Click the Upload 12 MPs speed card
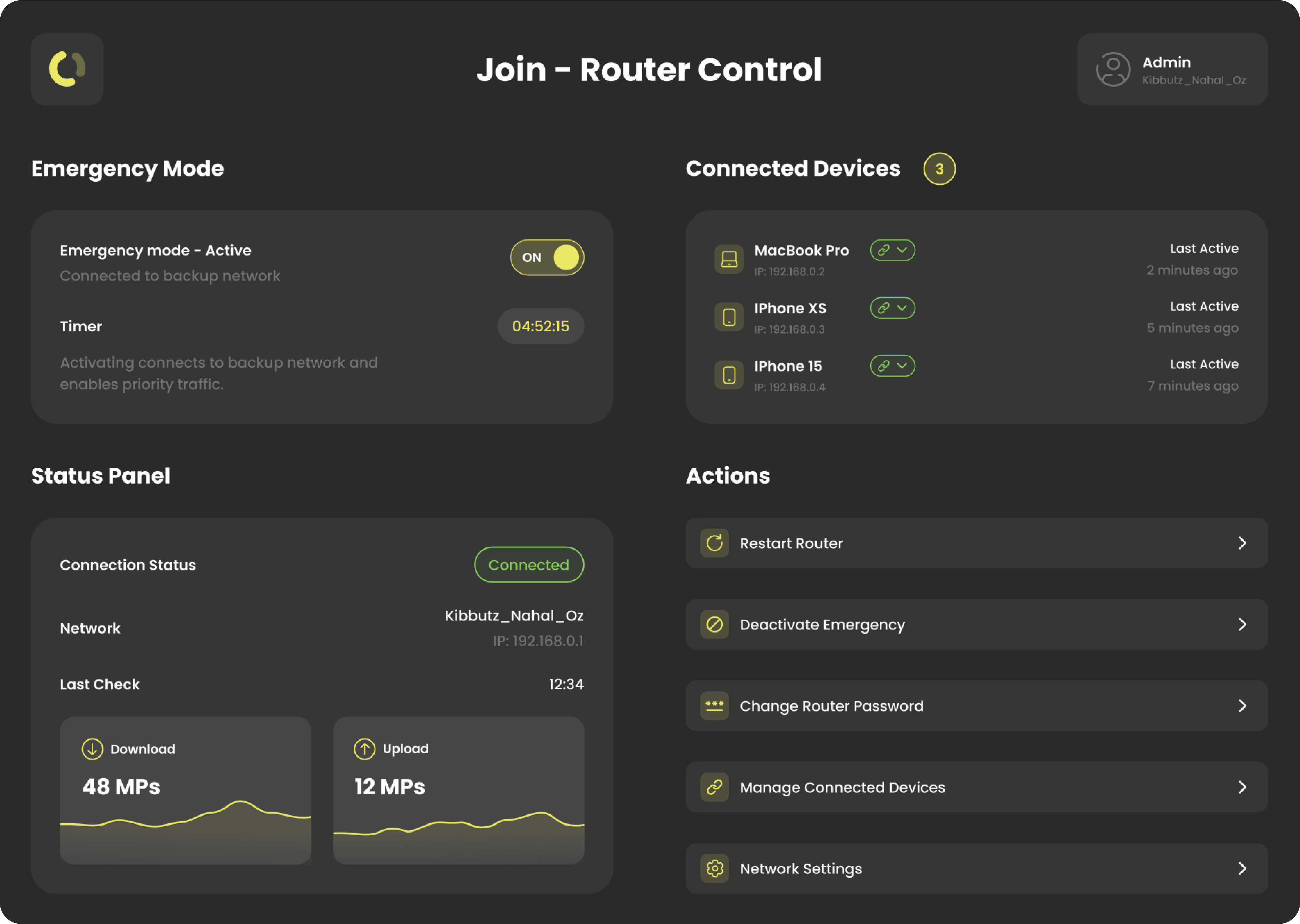 [x=459, y=790]
